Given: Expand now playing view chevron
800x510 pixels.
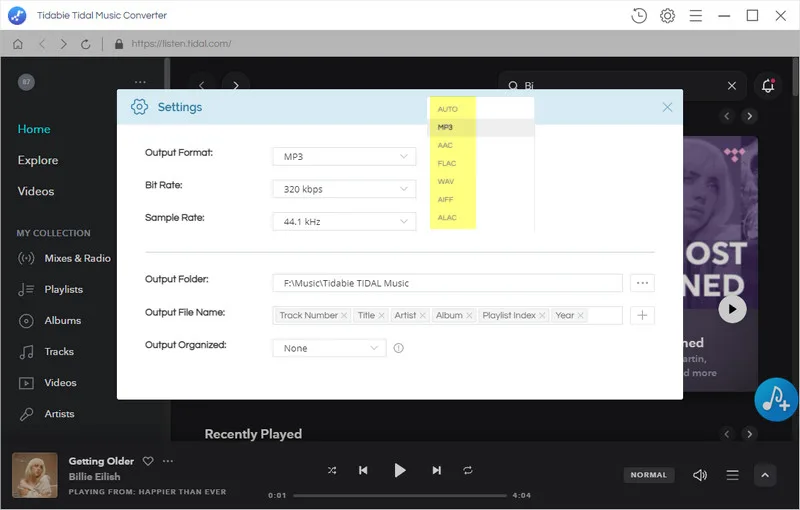Looking at the screenshot, I should (765, 475).
